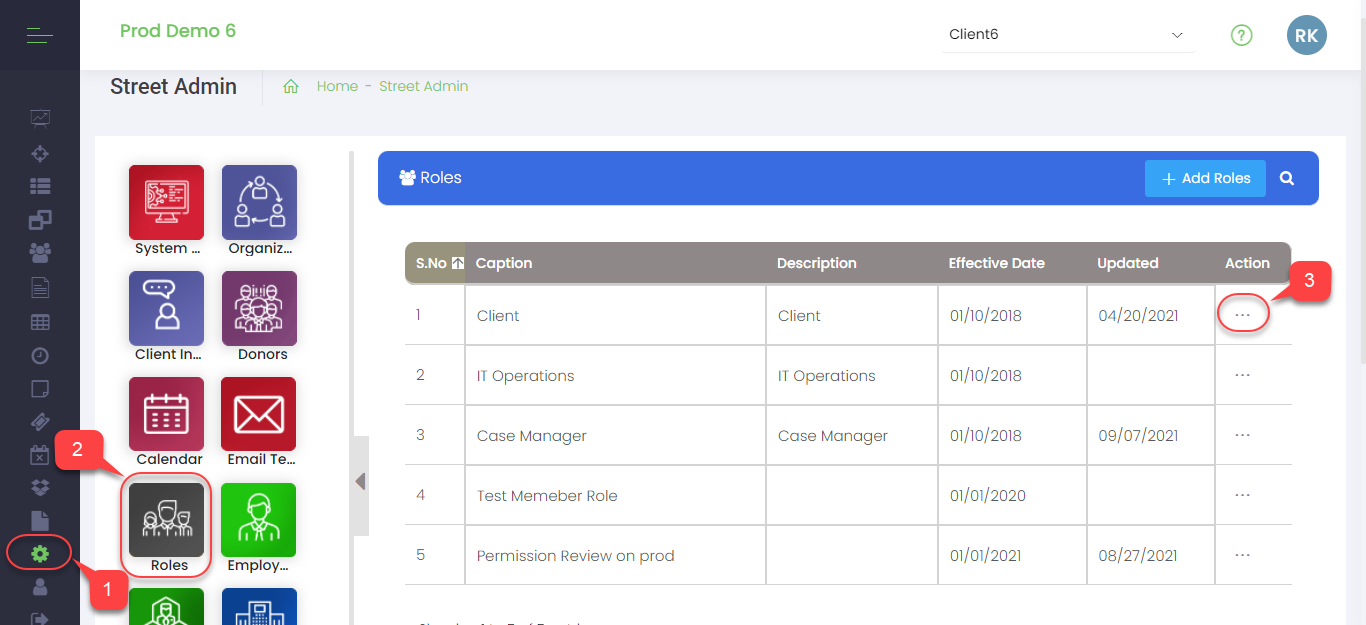
Task: Open the System Config module tile
Action: click(166, 203)
